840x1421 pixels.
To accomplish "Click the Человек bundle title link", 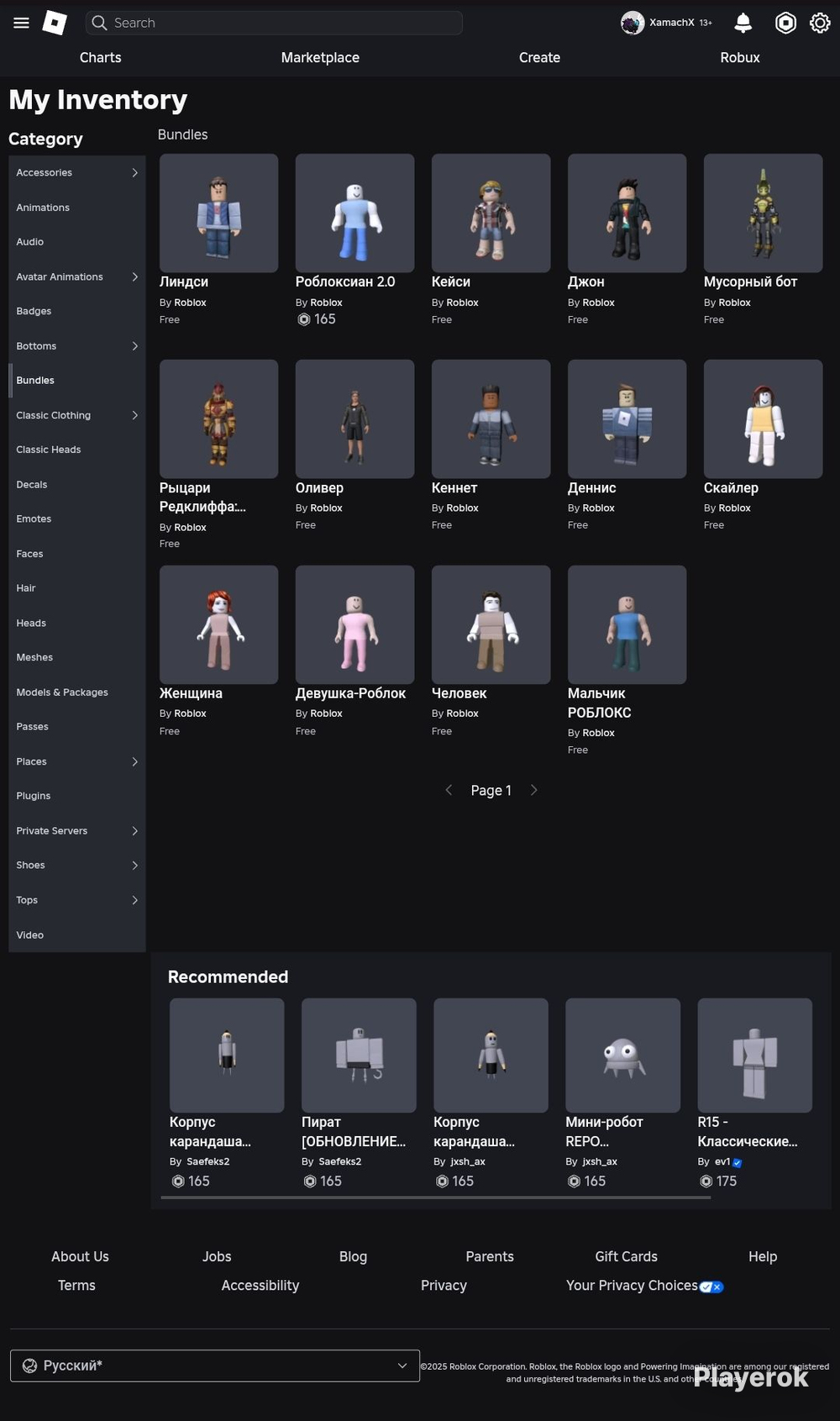I will point(459,693).
